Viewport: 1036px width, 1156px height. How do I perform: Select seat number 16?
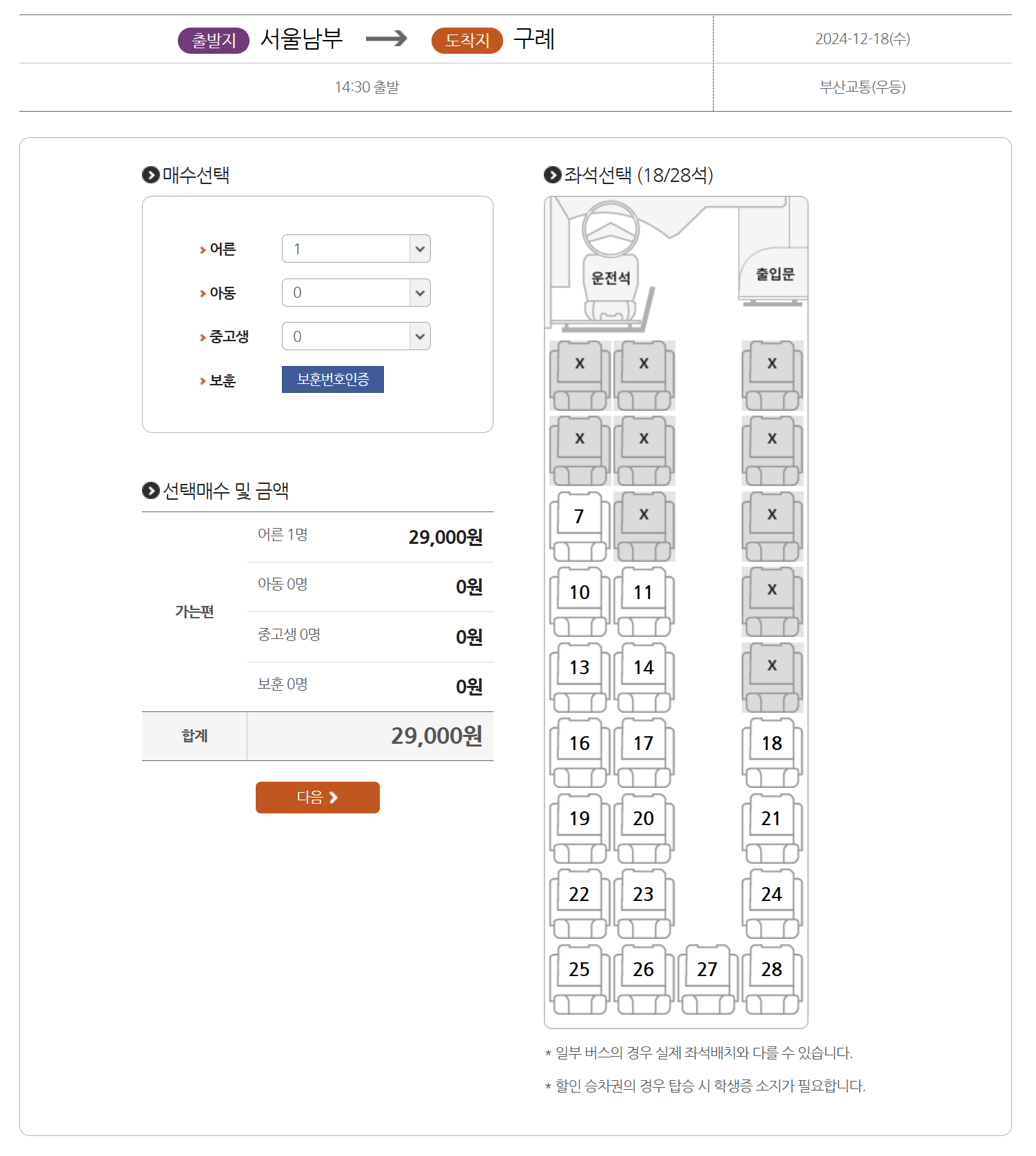(580, 753)
